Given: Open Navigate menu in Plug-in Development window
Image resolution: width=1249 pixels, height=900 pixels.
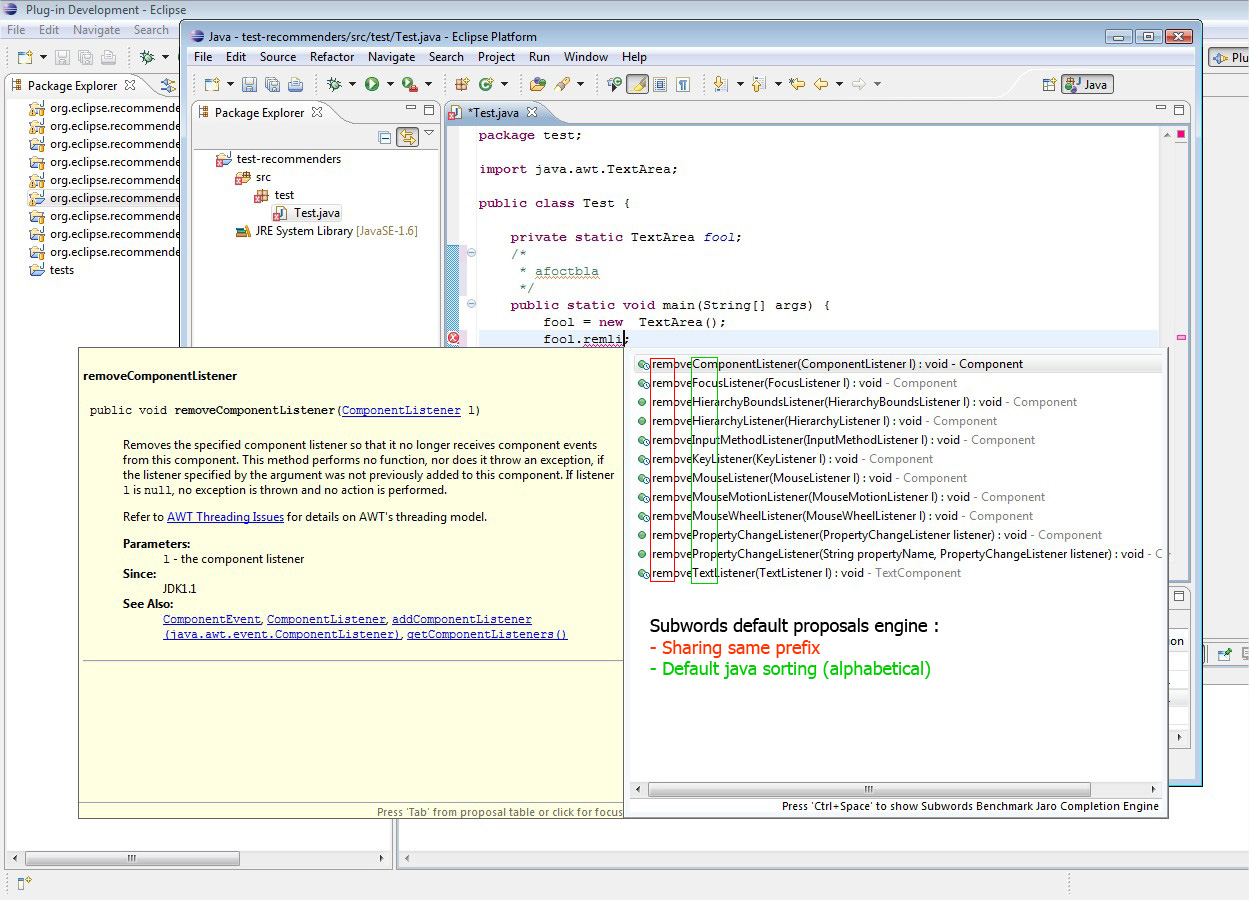Looking at the screenshot, I should 96,30.
